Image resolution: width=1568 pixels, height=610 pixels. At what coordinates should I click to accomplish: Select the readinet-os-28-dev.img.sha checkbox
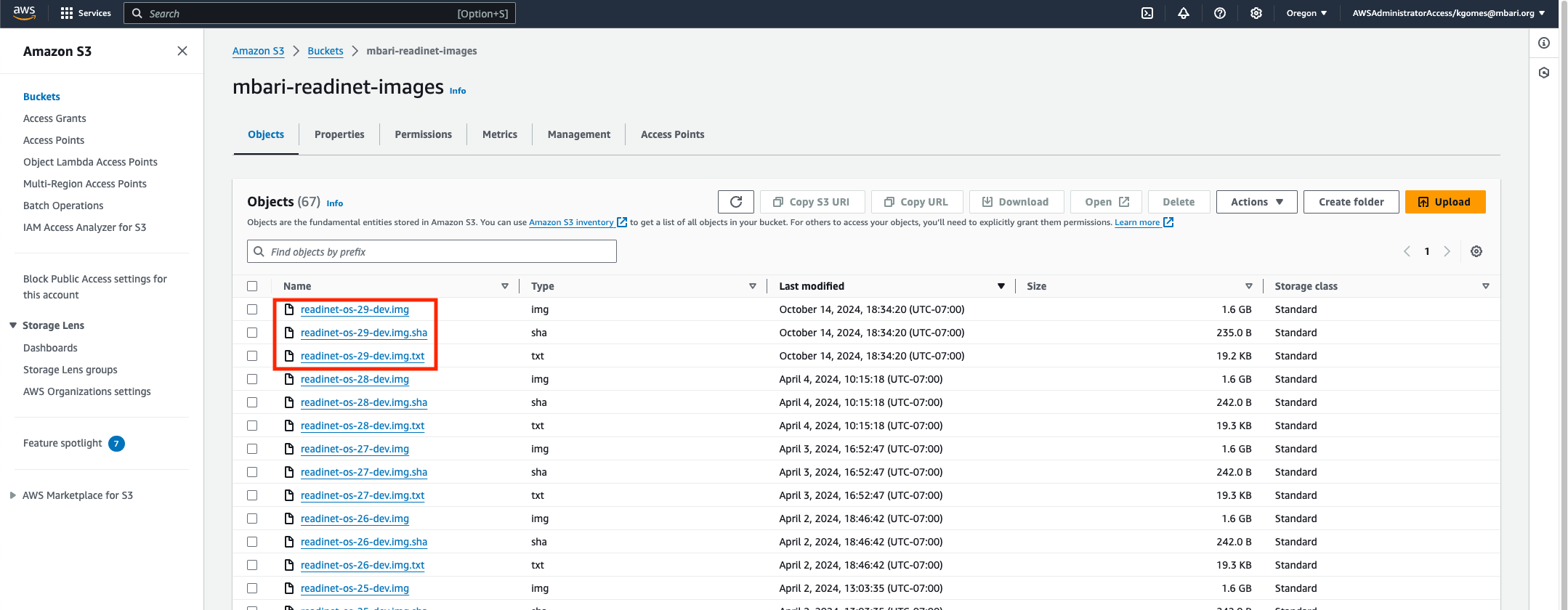252,402
